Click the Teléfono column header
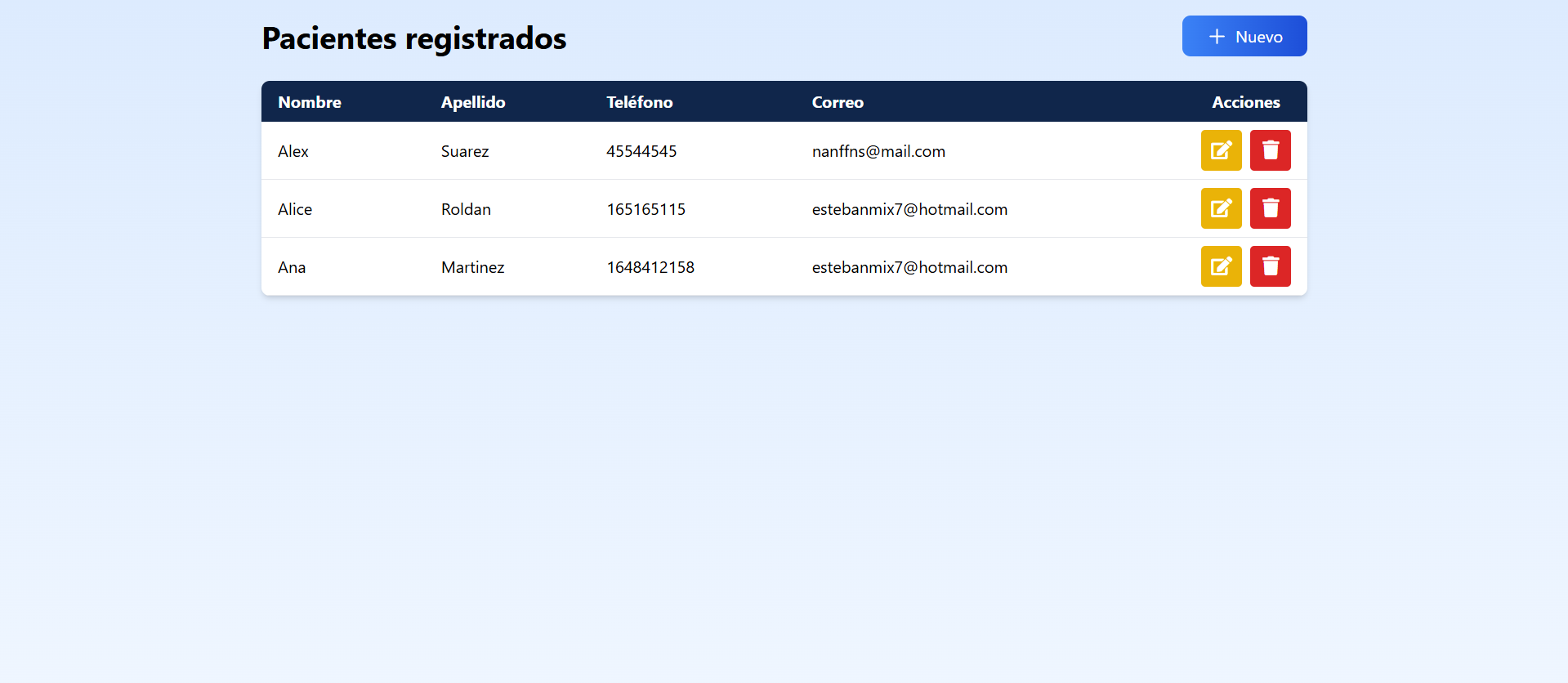Image resolution: width=1568 pixels, height=683 pixels. coord(639,102)
